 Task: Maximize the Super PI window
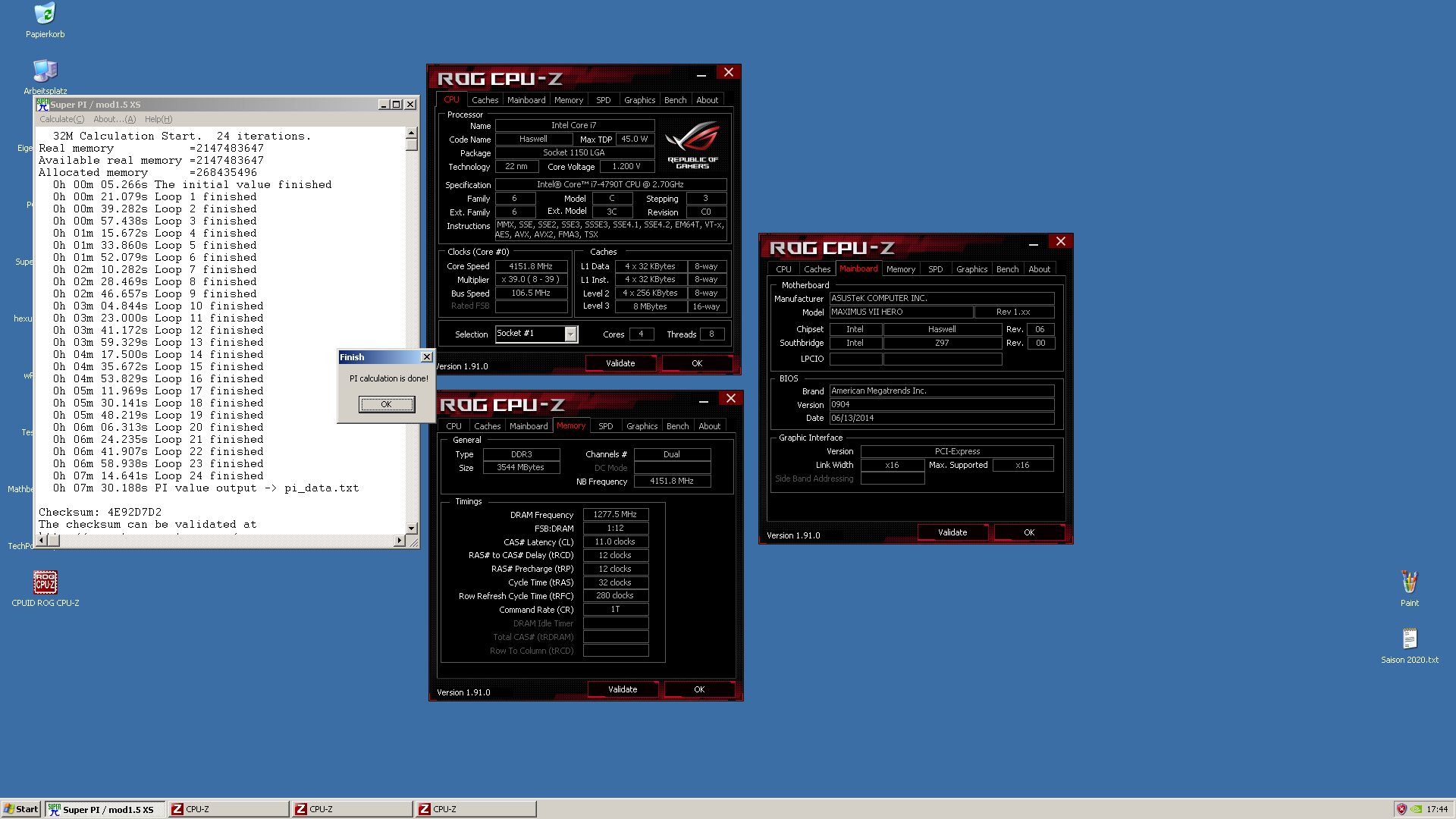(x=396, y=105)
